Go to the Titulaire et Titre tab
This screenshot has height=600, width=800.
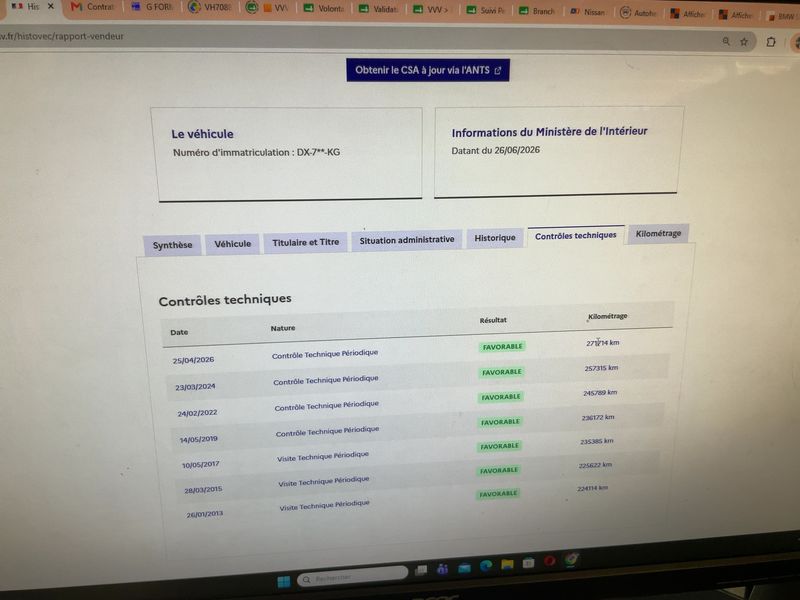coord(305,242)
